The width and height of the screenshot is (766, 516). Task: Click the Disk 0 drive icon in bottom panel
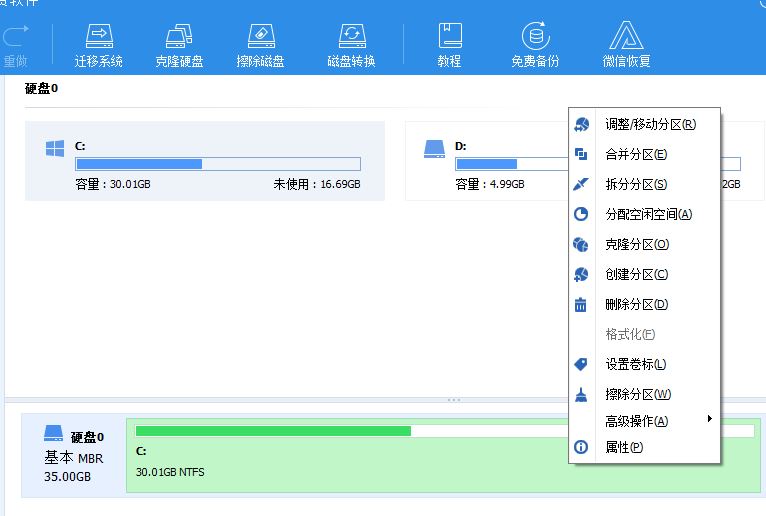pyautogui.click(x=53, y=433)
